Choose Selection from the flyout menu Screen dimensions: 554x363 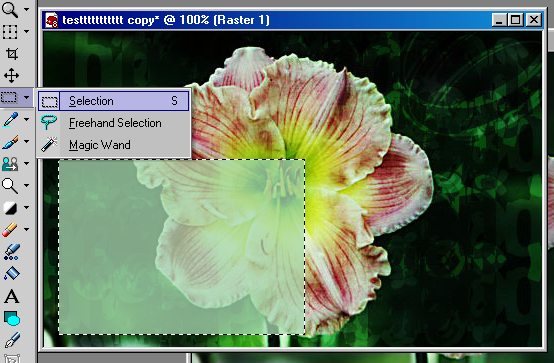113,101
